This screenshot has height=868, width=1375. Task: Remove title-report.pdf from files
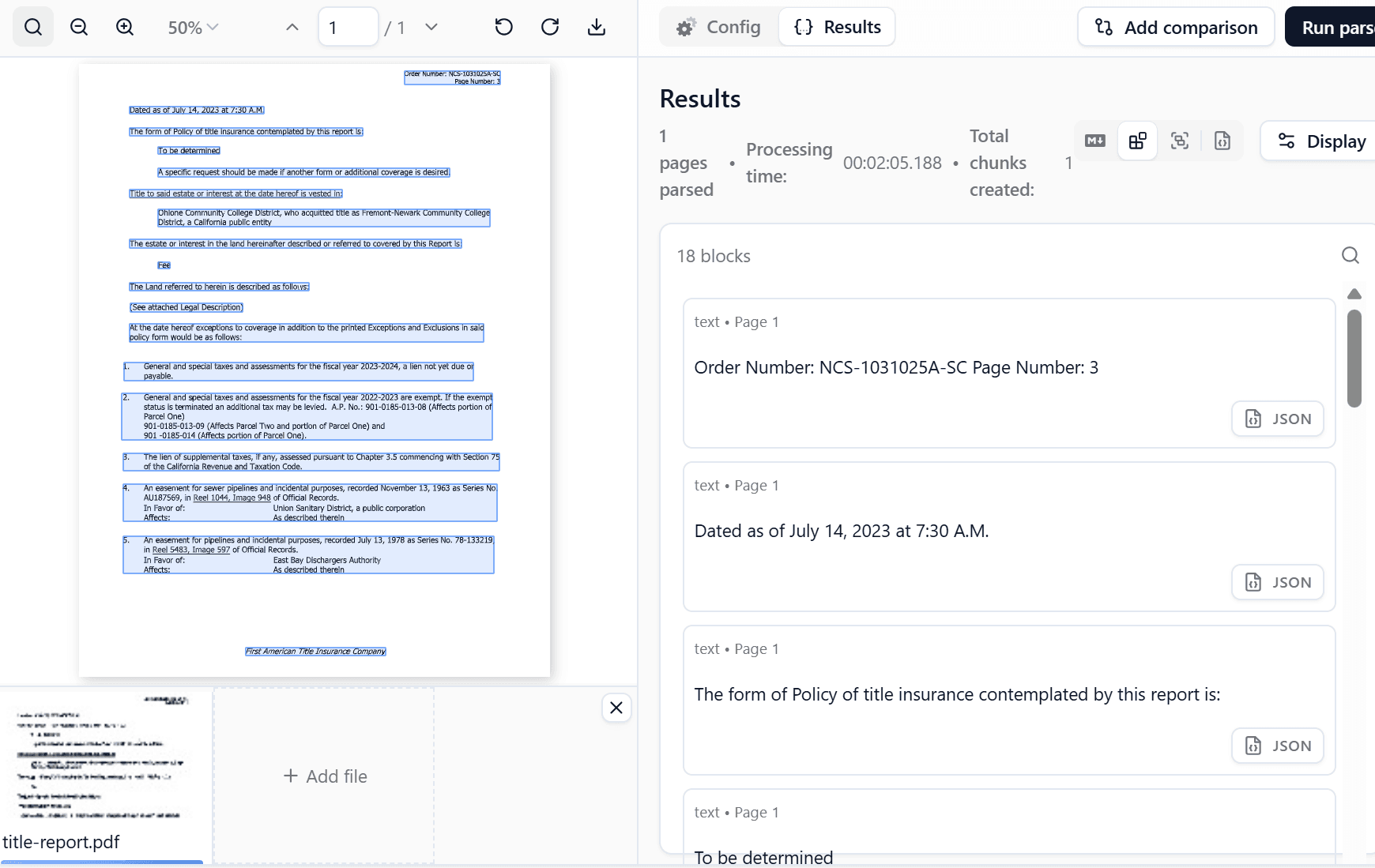tap(616, 708)
